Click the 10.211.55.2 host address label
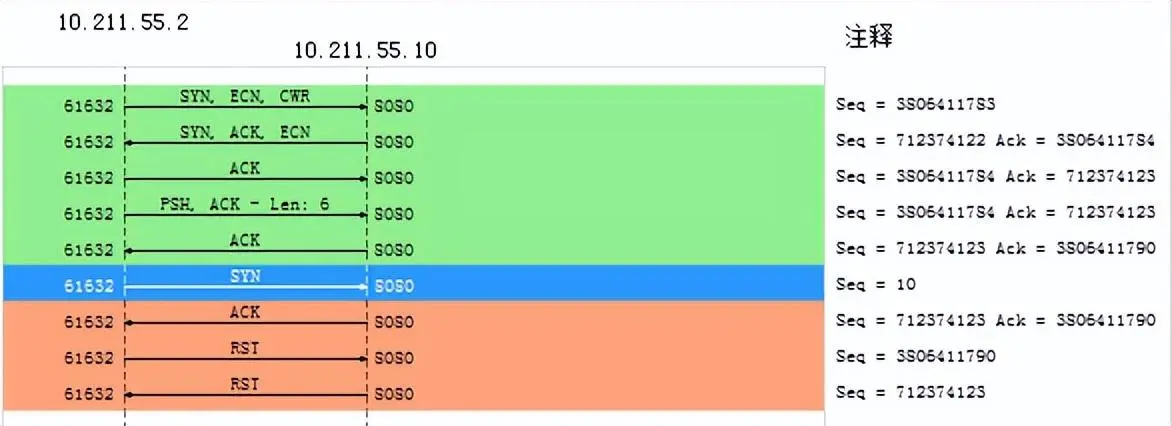1172x426 pixels. tap(124, 23)
